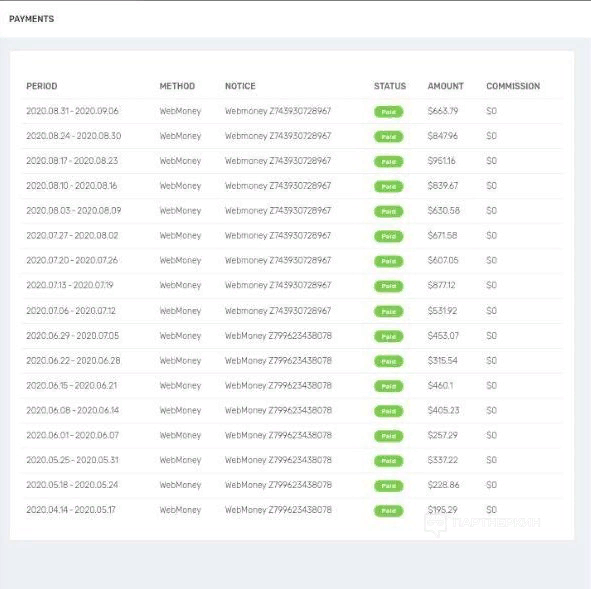Select period 2020.04.14 - 2020.05.17

click(70, 509)
